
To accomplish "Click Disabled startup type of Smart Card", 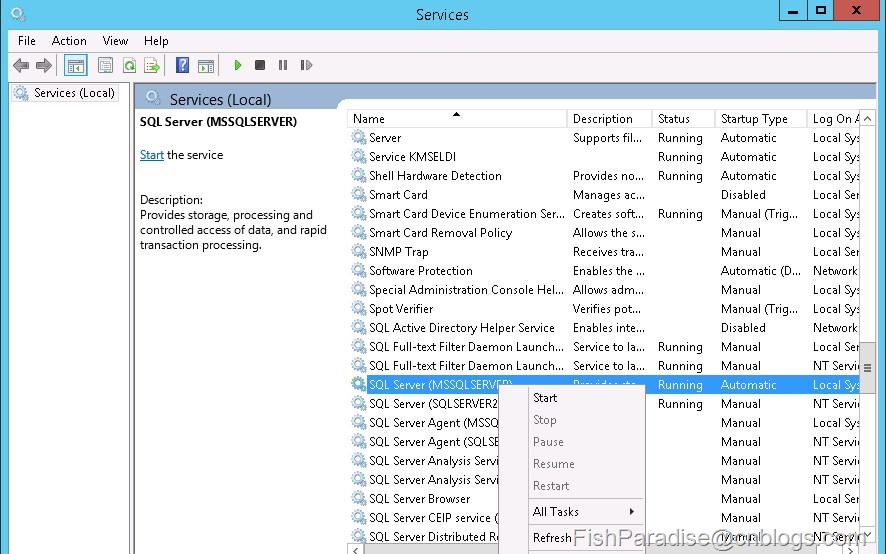I will pyautogui.click(x=743, y=195).
